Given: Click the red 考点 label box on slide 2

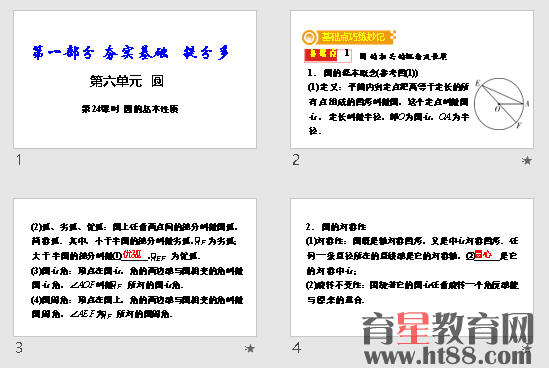Looking at the screenshot, I should 321,54.
